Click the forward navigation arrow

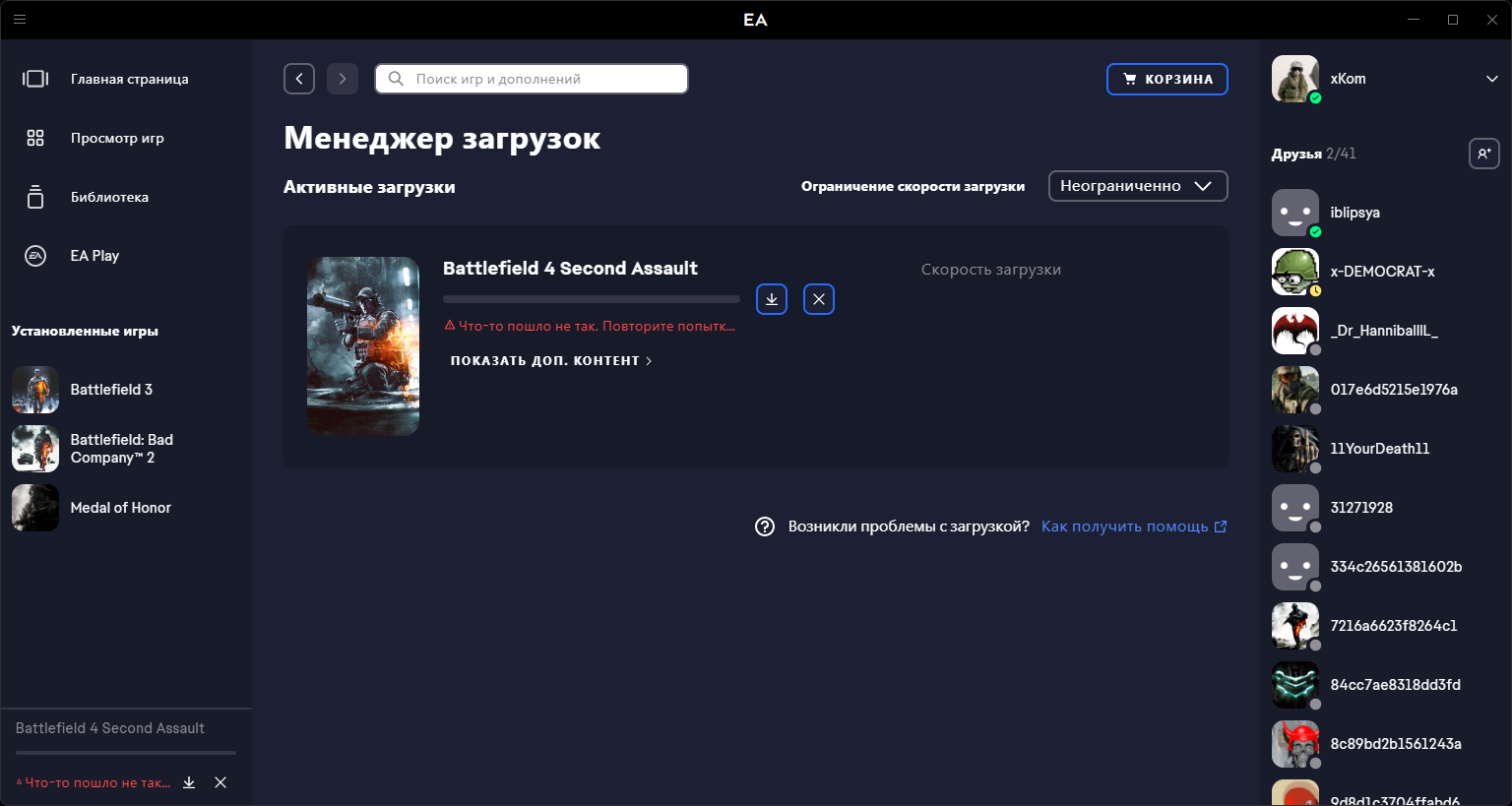point(343,79)
